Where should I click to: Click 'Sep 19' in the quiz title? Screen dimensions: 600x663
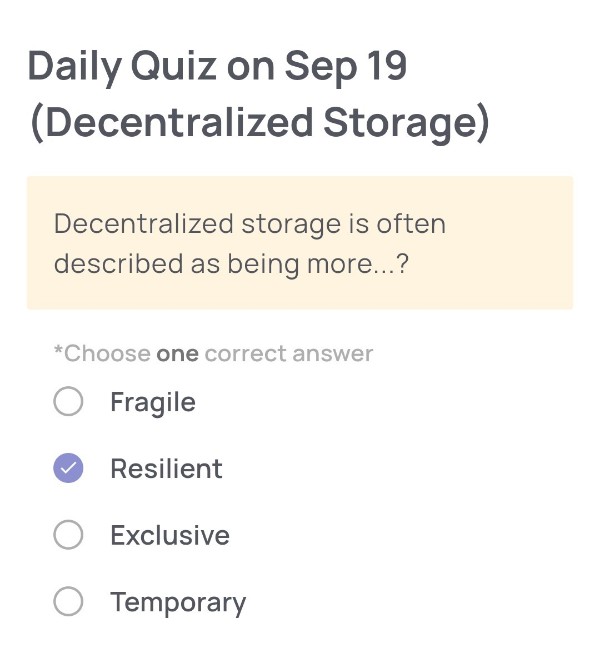point(345,67)
